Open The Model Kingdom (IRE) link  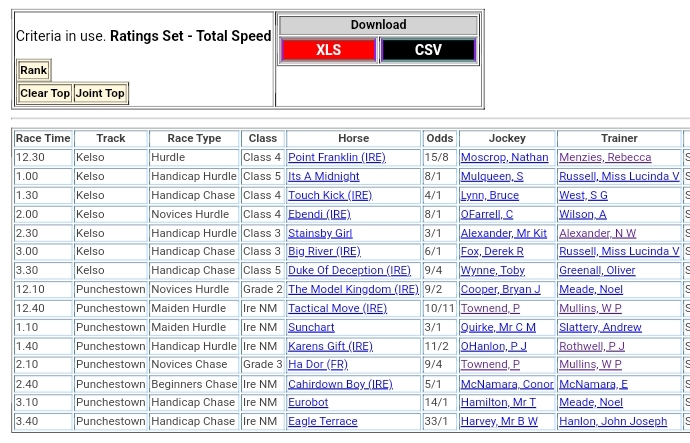coord(353,290)
